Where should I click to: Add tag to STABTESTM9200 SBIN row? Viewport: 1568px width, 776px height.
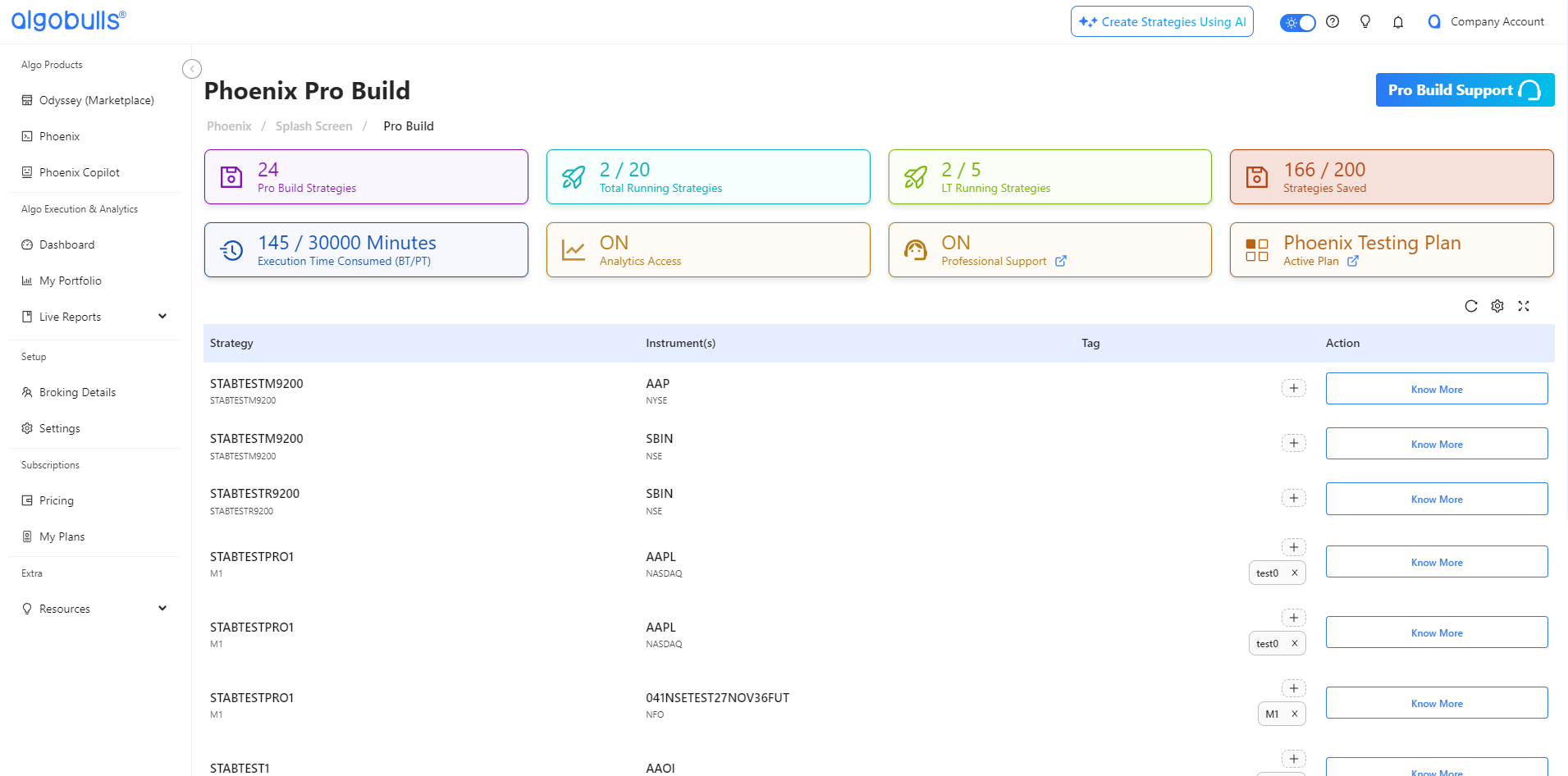pyautogui.click(x=1294, y=443)
